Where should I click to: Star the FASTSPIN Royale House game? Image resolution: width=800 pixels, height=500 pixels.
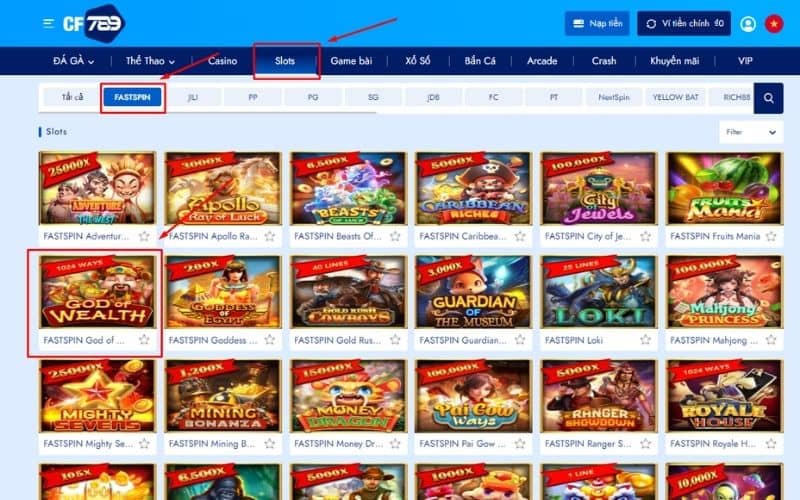pyautogui.click(x=771, y=444)
